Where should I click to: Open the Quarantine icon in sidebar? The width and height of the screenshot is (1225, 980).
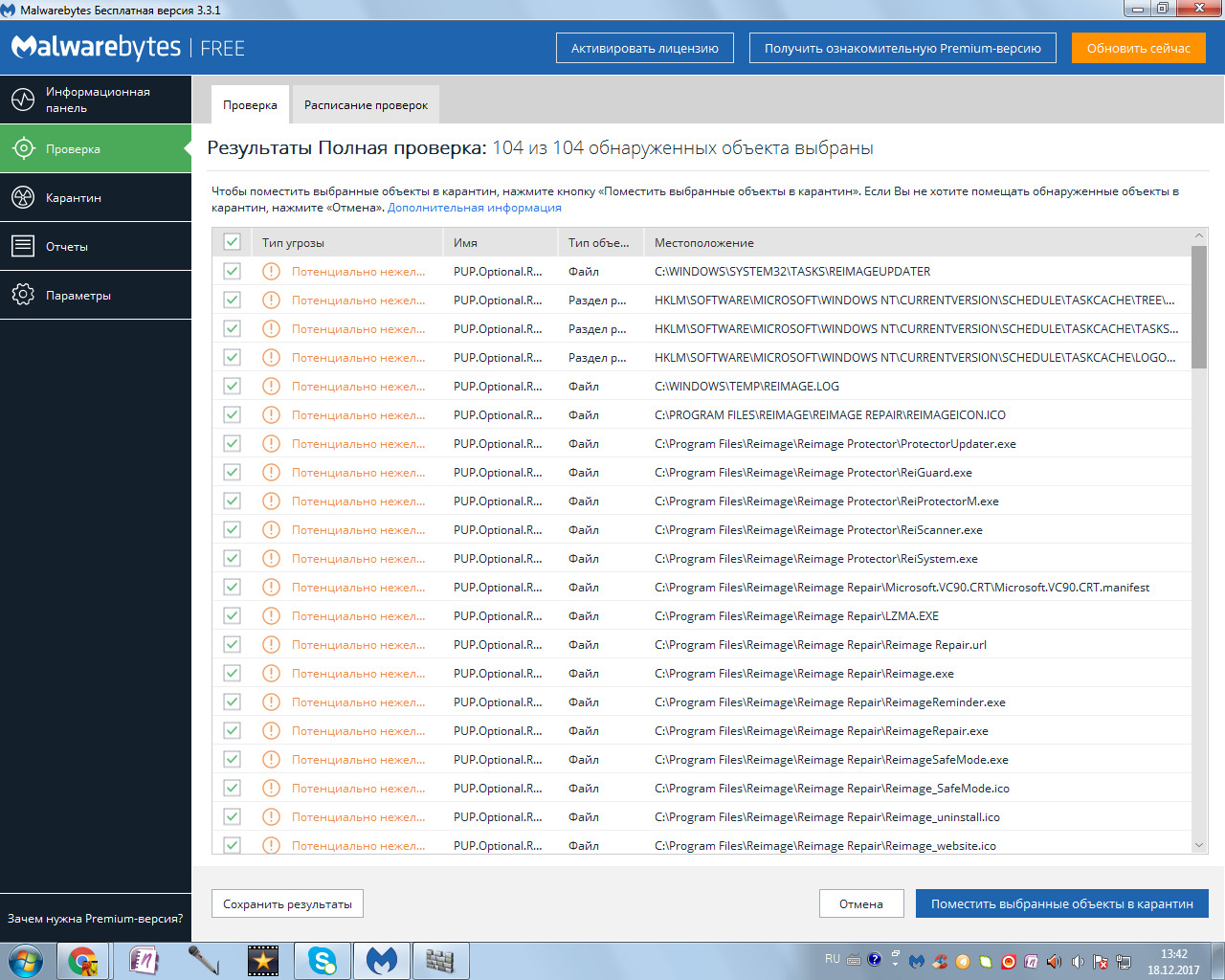pyautogui.click(x=23, y=197)
